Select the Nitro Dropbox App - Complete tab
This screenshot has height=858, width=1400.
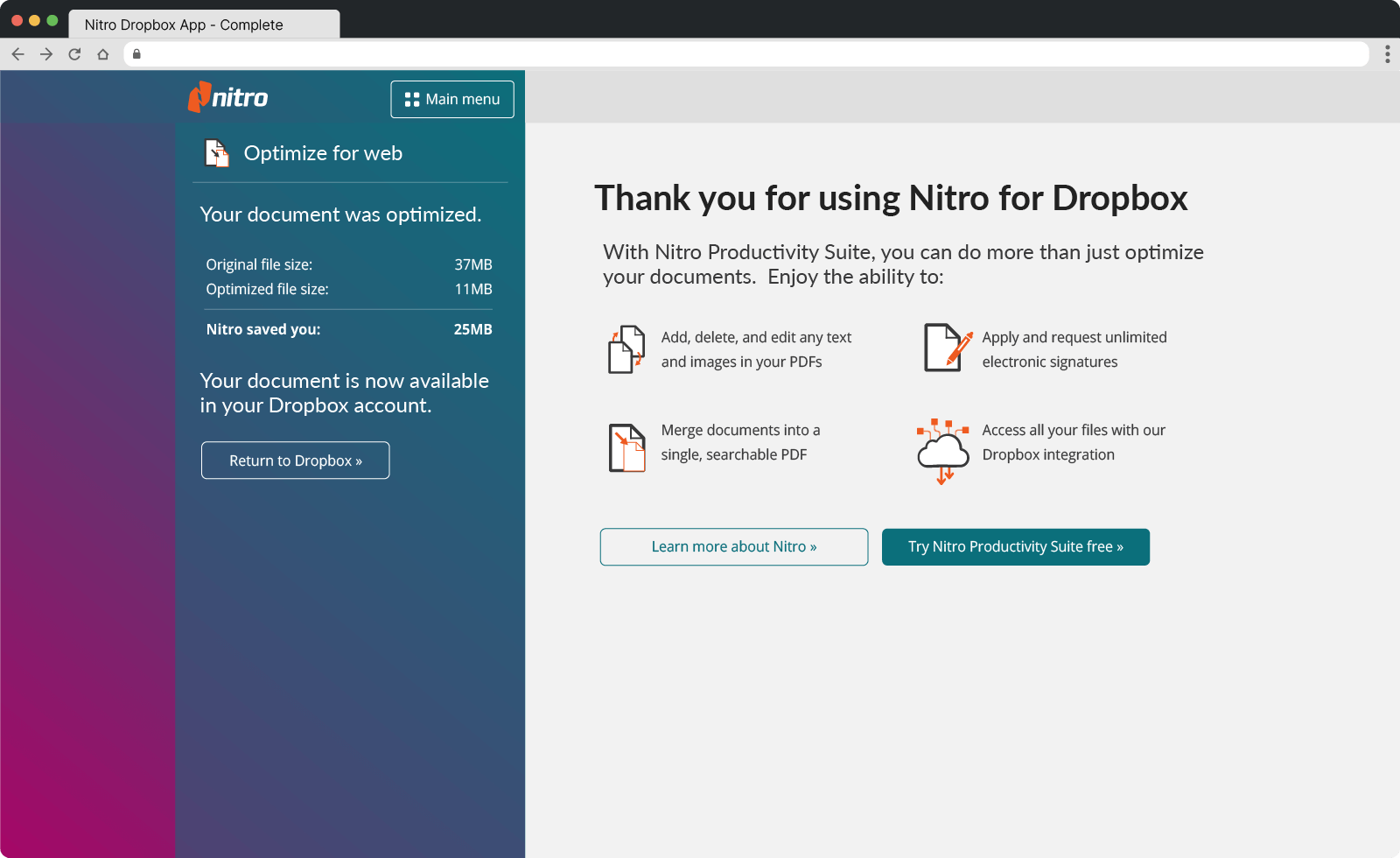204,25
